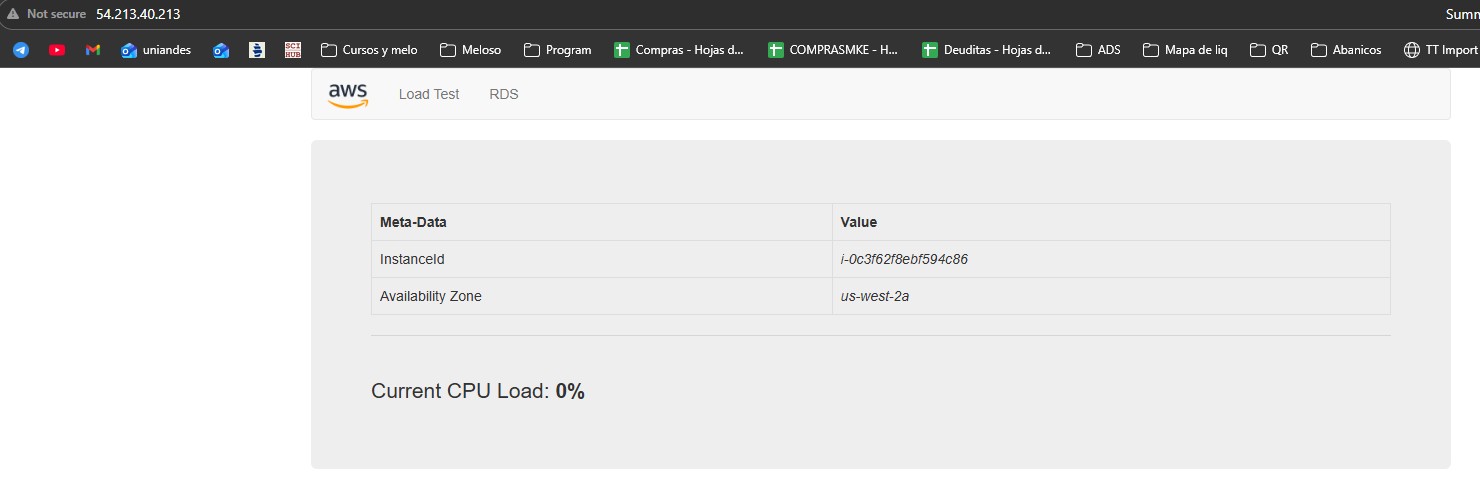Open the Gmail bookmark icon
This screenshot has height=500, width=1480.
click(x=93, y=49)
